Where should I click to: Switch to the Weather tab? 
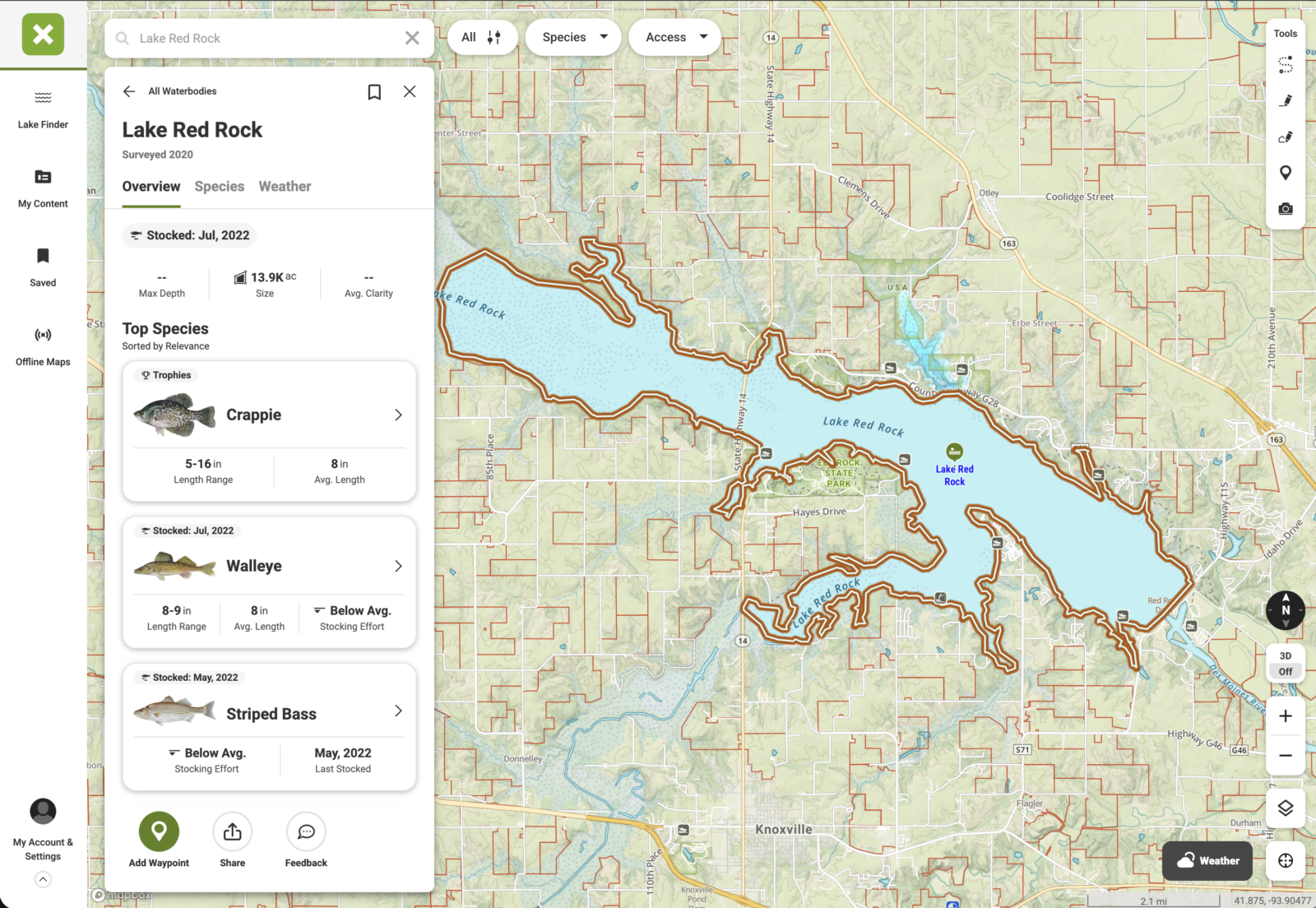coord(285,187)
